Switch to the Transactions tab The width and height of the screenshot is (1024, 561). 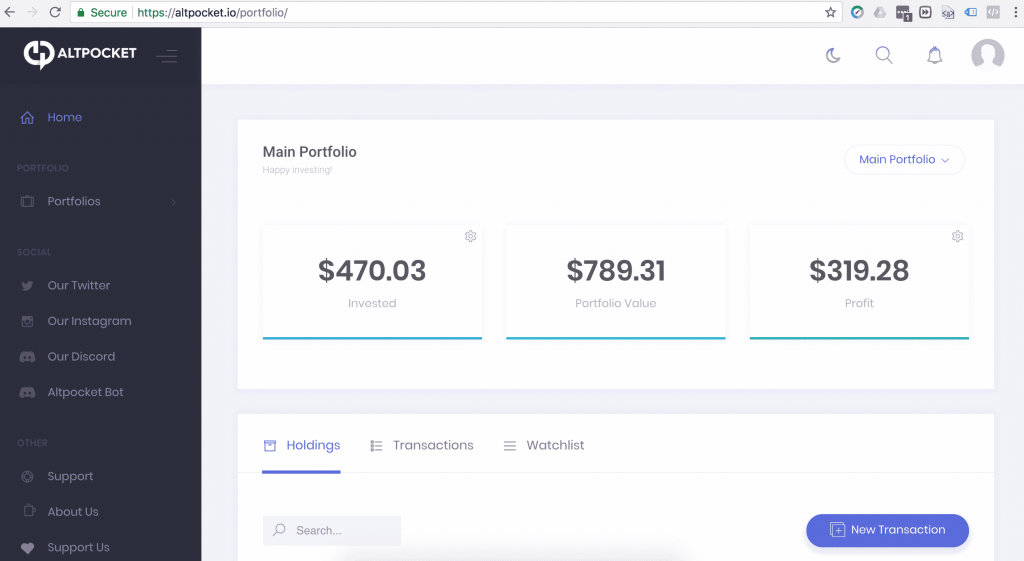421,445
